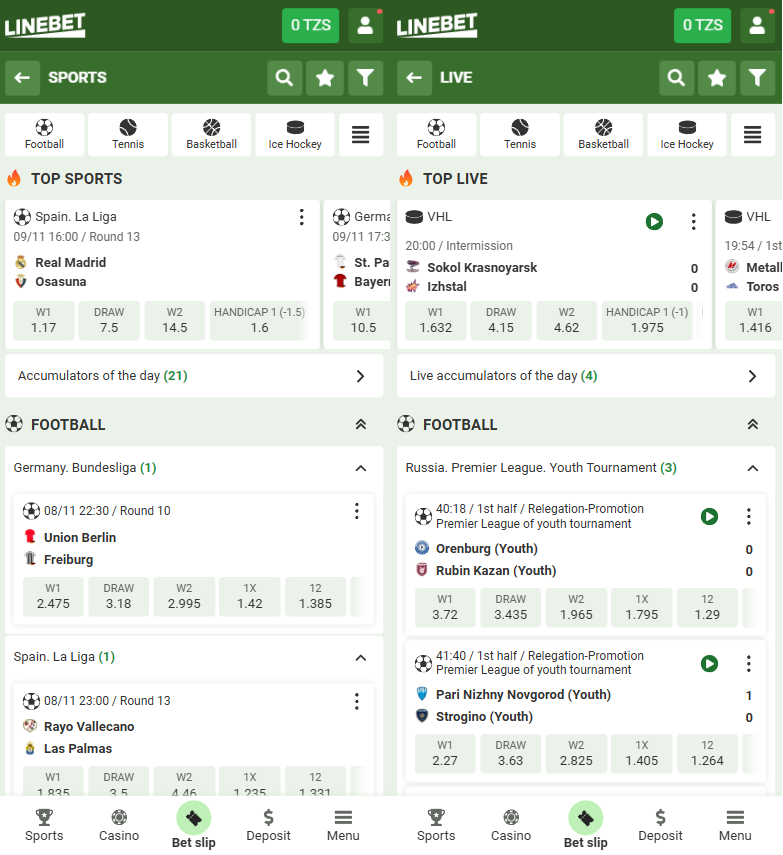Bet DRAW 7.5 on Real Madrid vs Osasuna

point(109,321)
